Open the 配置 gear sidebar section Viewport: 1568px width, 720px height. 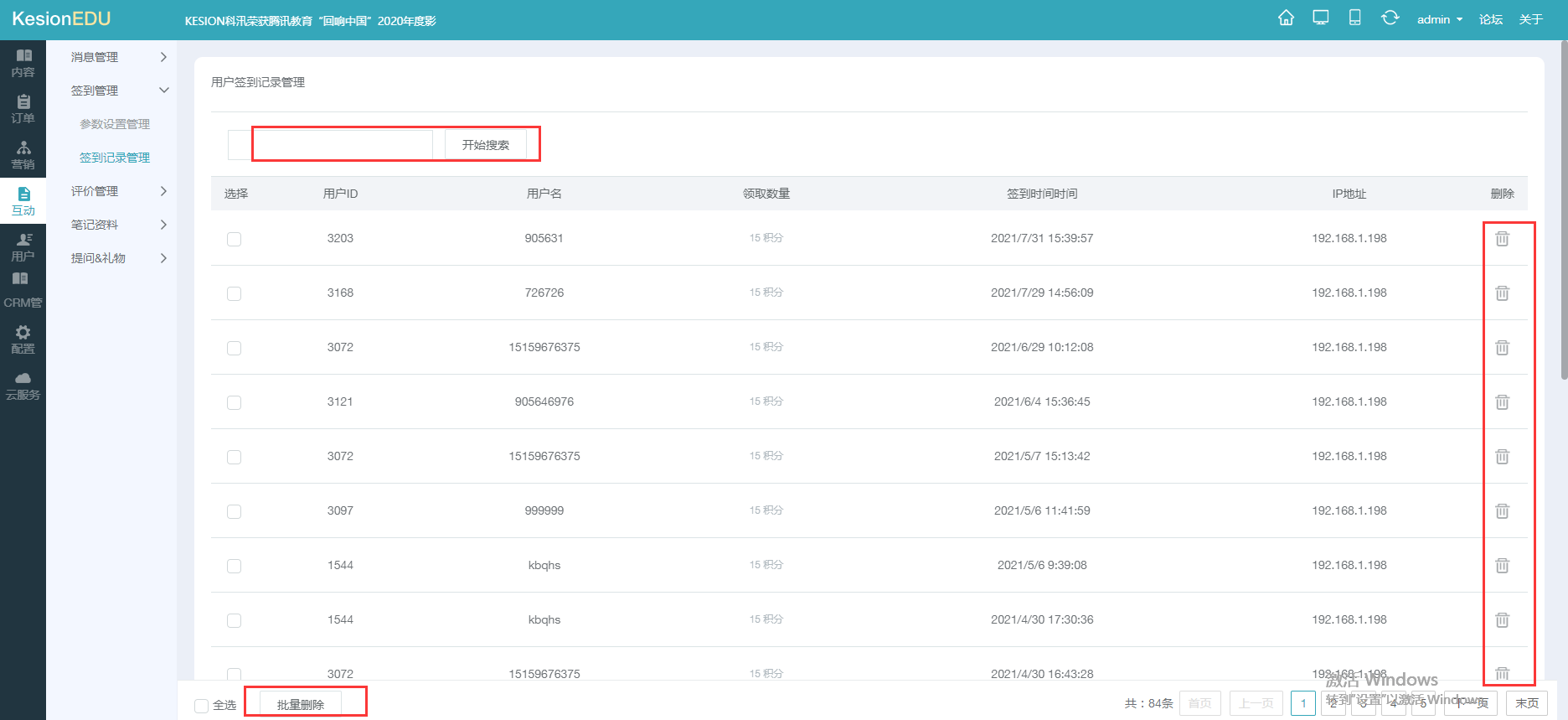click(23, 339)
